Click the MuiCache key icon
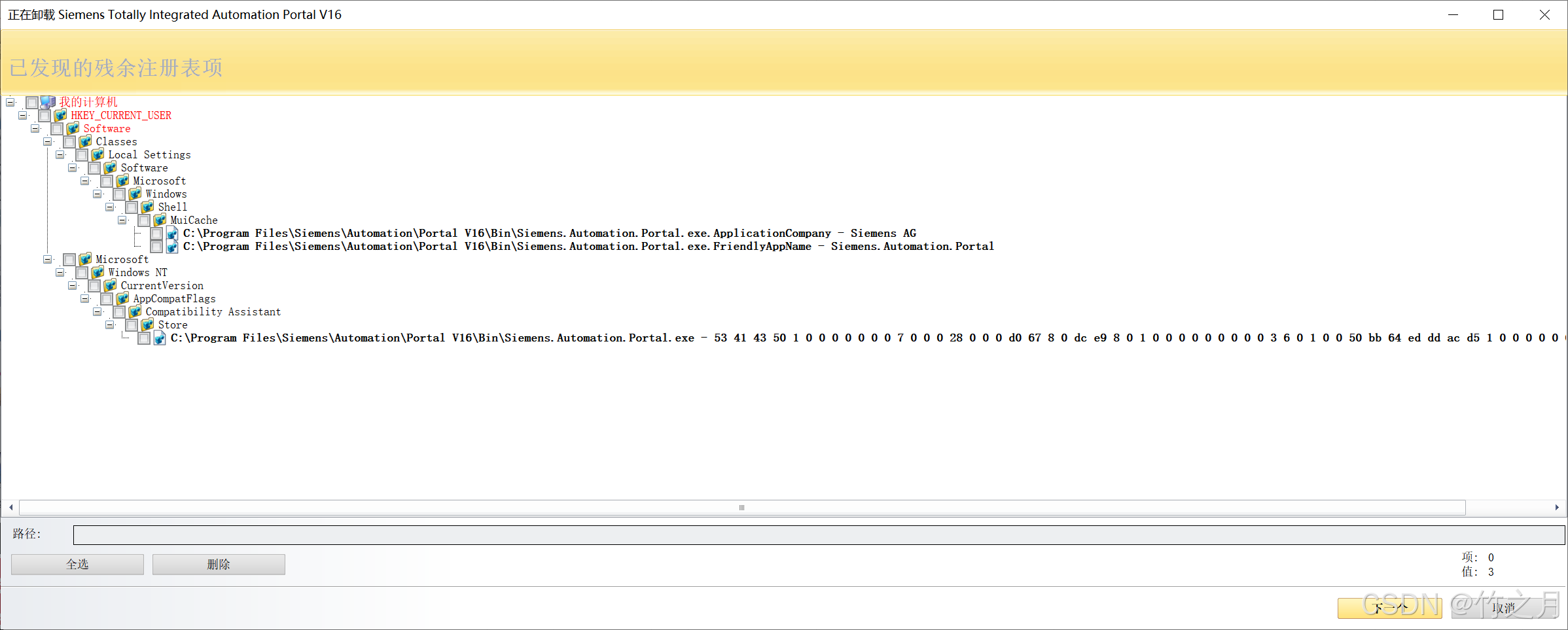The height and width of the screenshot is (630, 1568). point(160,220)
